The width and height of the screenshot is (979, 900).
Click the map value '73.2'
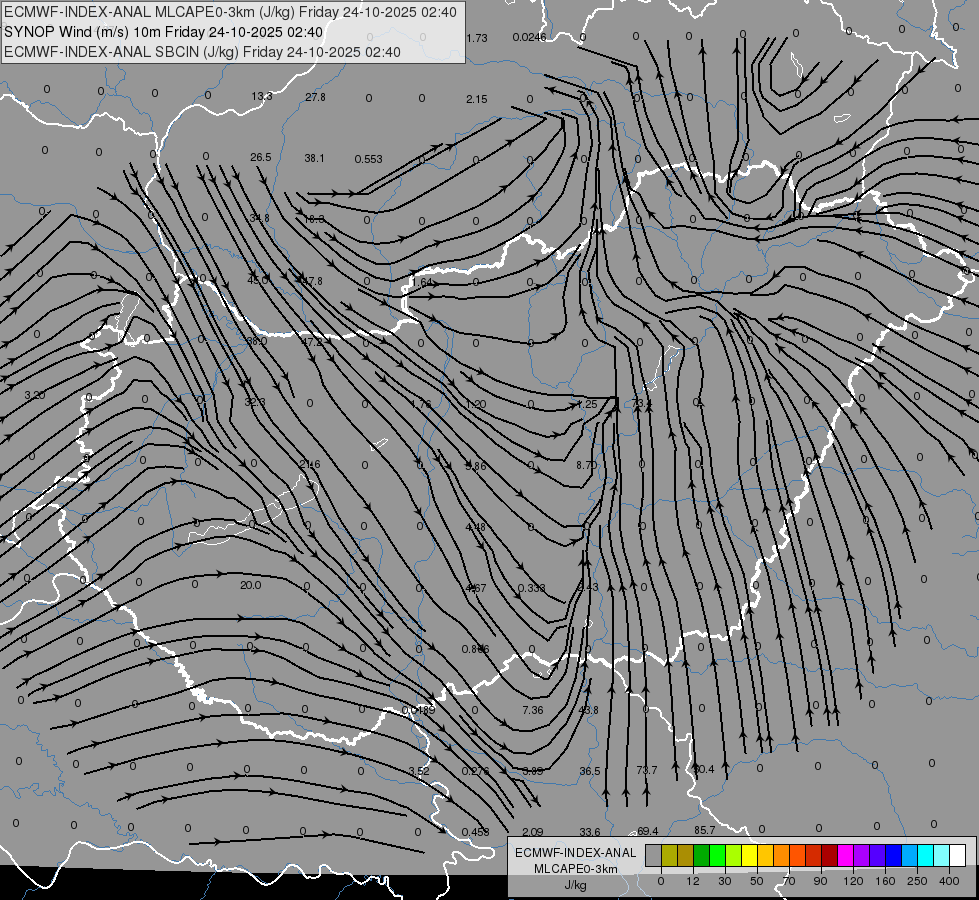tap(642, 404)
